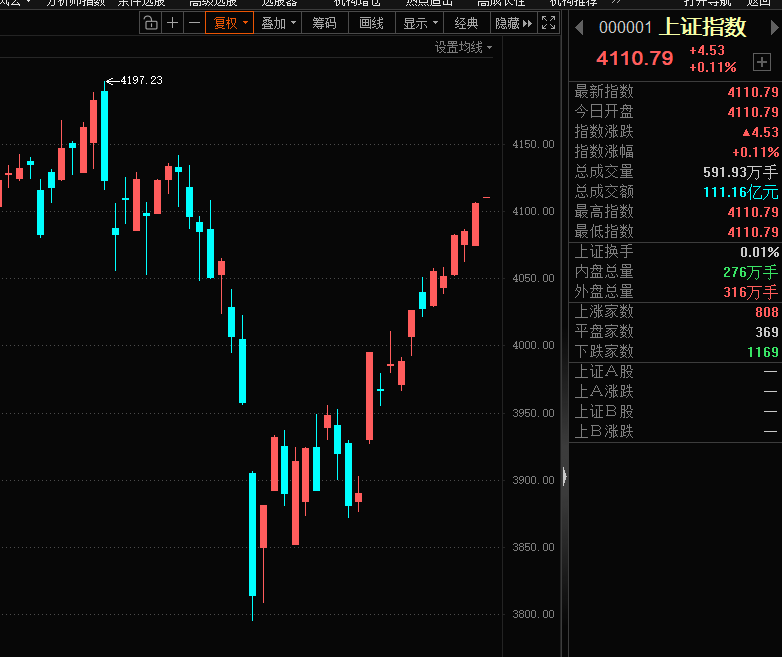Click the 000001 stock code
782x657 pixels.
point(625,29)
